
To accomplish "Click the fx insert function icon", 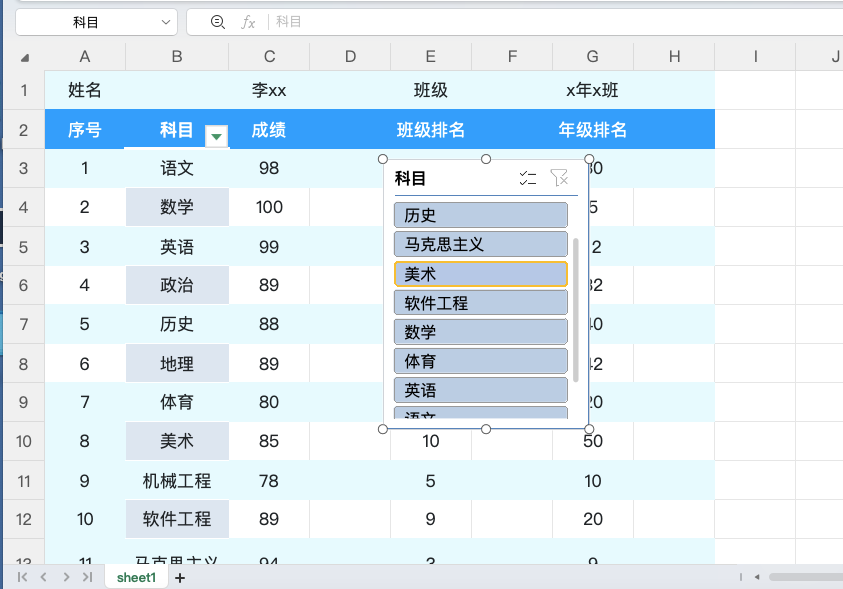I will [247, 22].
